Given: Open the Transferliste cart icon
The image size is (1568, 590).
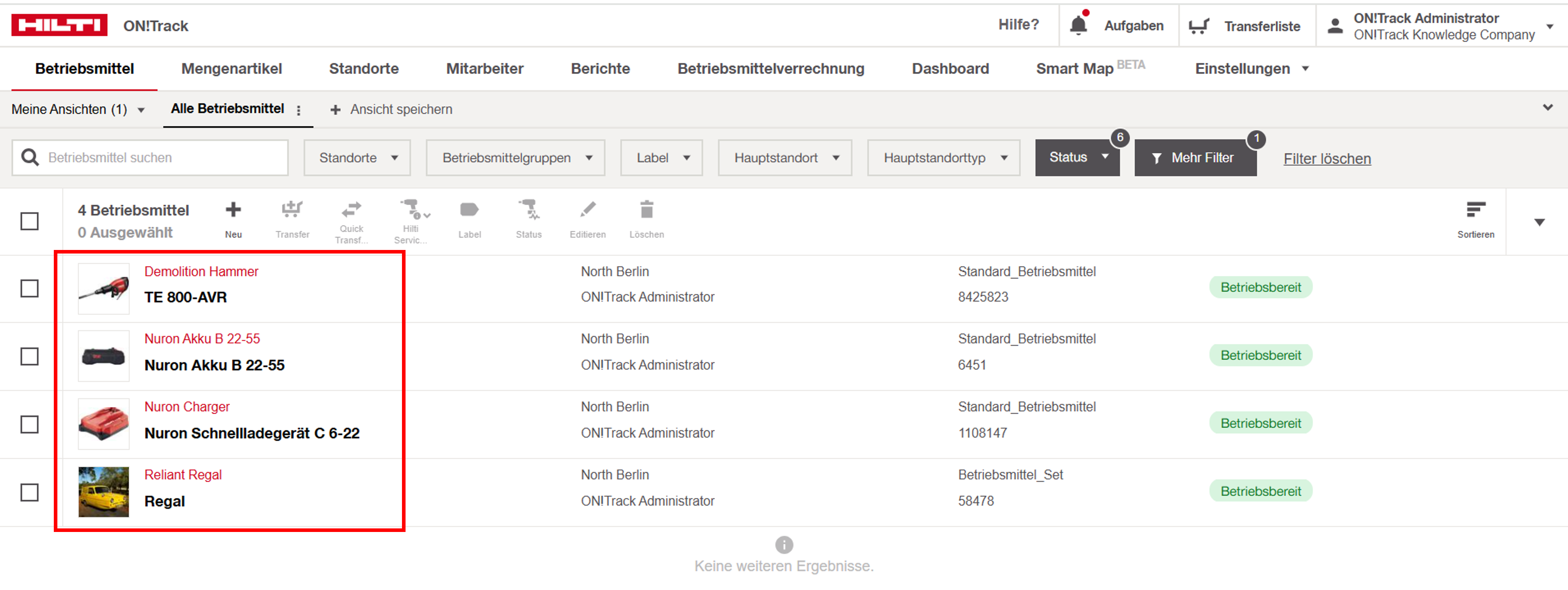Looking at the screenshot, I should [x=1198, y=26].
